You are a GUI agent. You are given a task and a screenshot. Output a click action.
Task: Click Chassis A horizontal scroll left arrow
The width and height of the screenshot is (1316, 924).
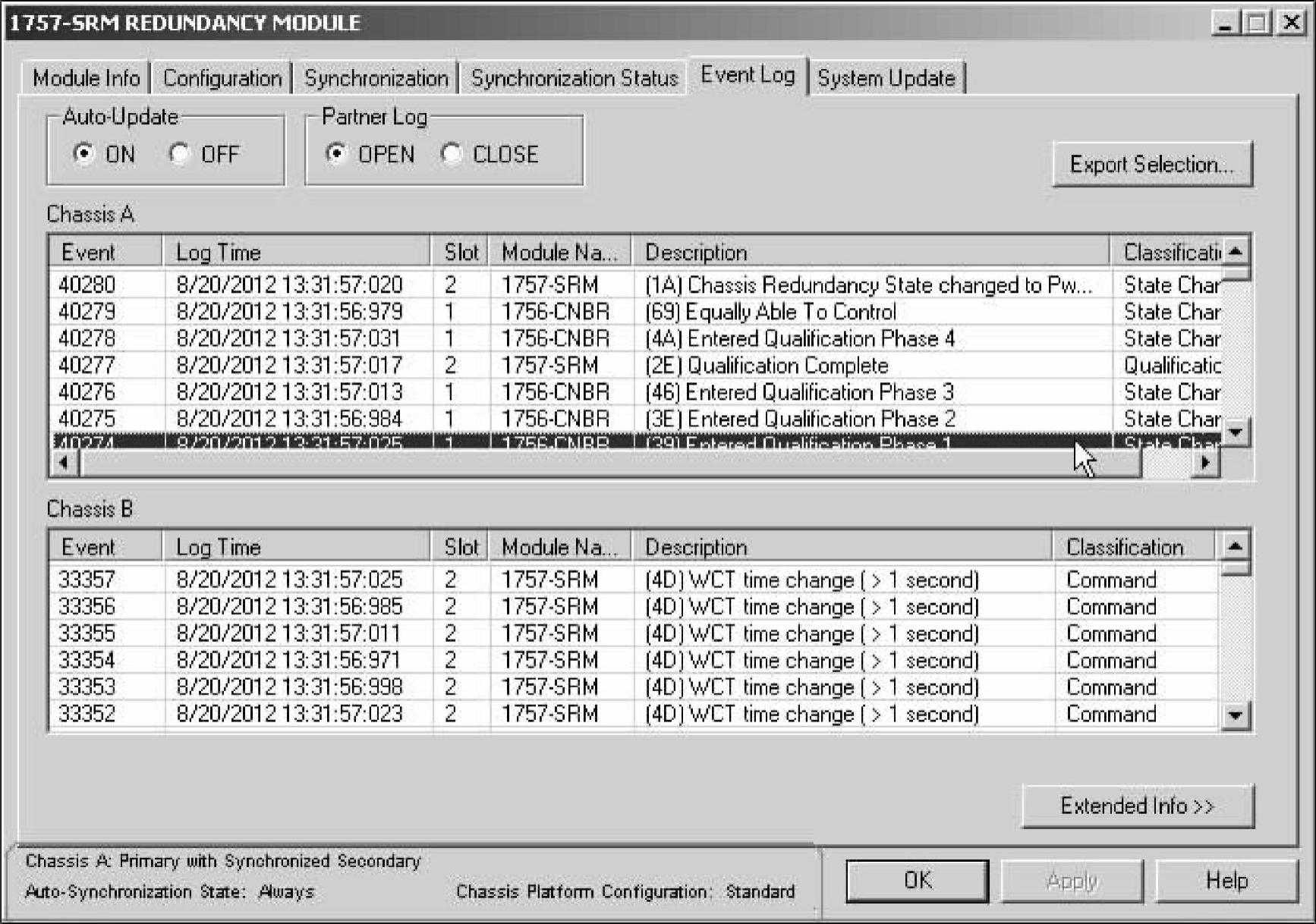click(65, 462)
